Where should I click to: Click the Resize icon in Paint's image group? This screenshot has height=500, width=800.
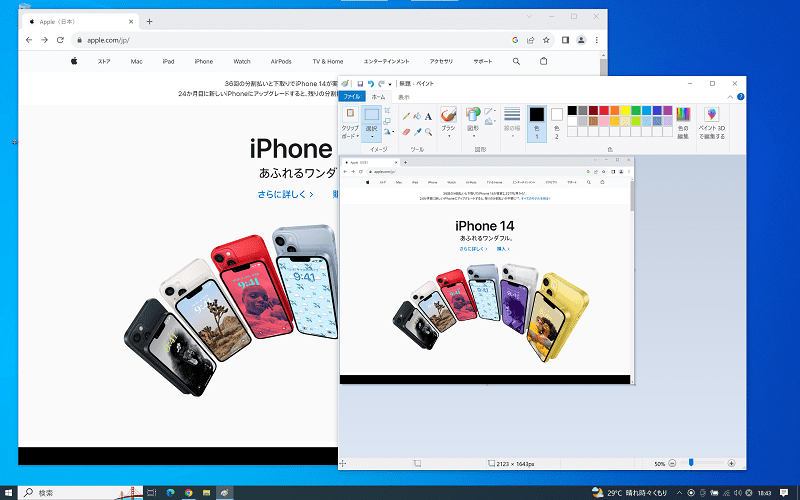tap(387, 121)
